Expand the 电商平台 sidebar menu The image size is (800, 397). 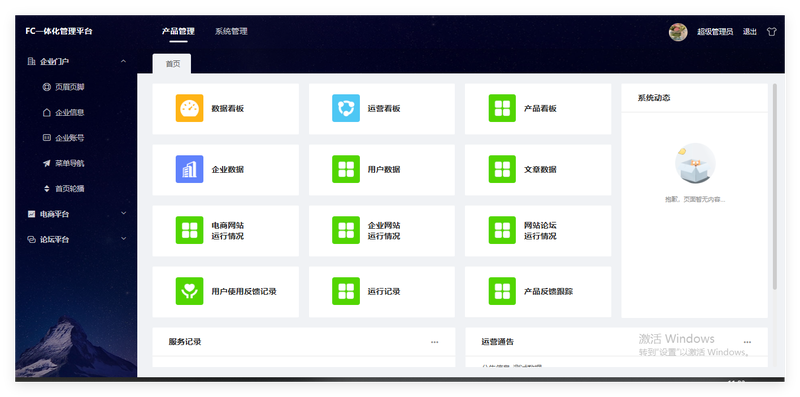pos(76,214)
